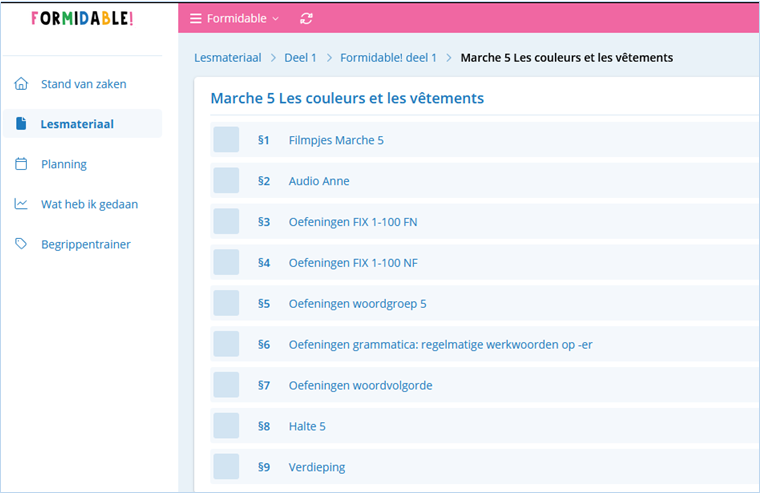Click the Formidable! logo

pyautogui.click(x=82, y=18)
